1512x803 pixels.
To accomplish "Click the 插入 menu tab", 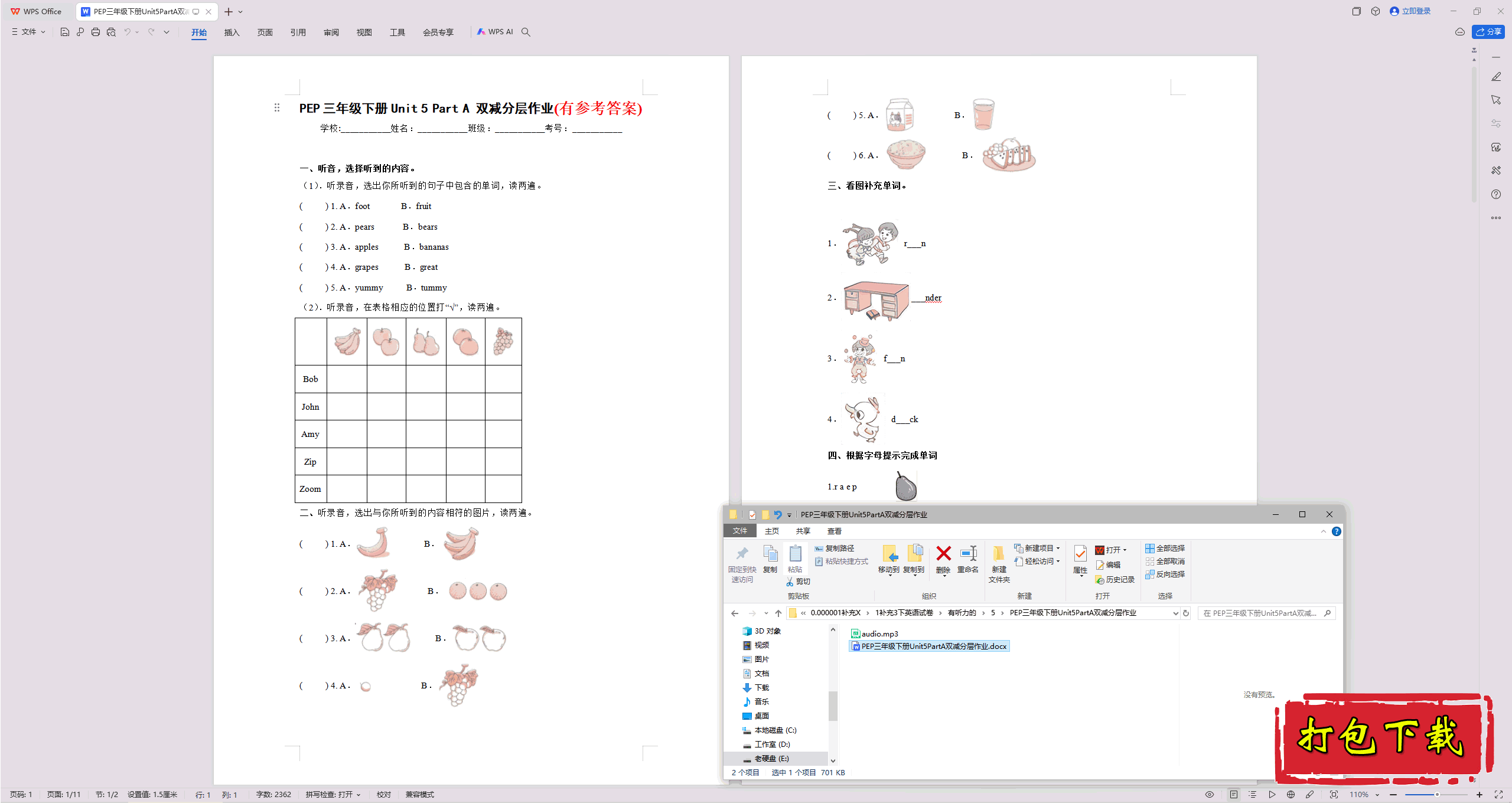I will tap(231, 32).
